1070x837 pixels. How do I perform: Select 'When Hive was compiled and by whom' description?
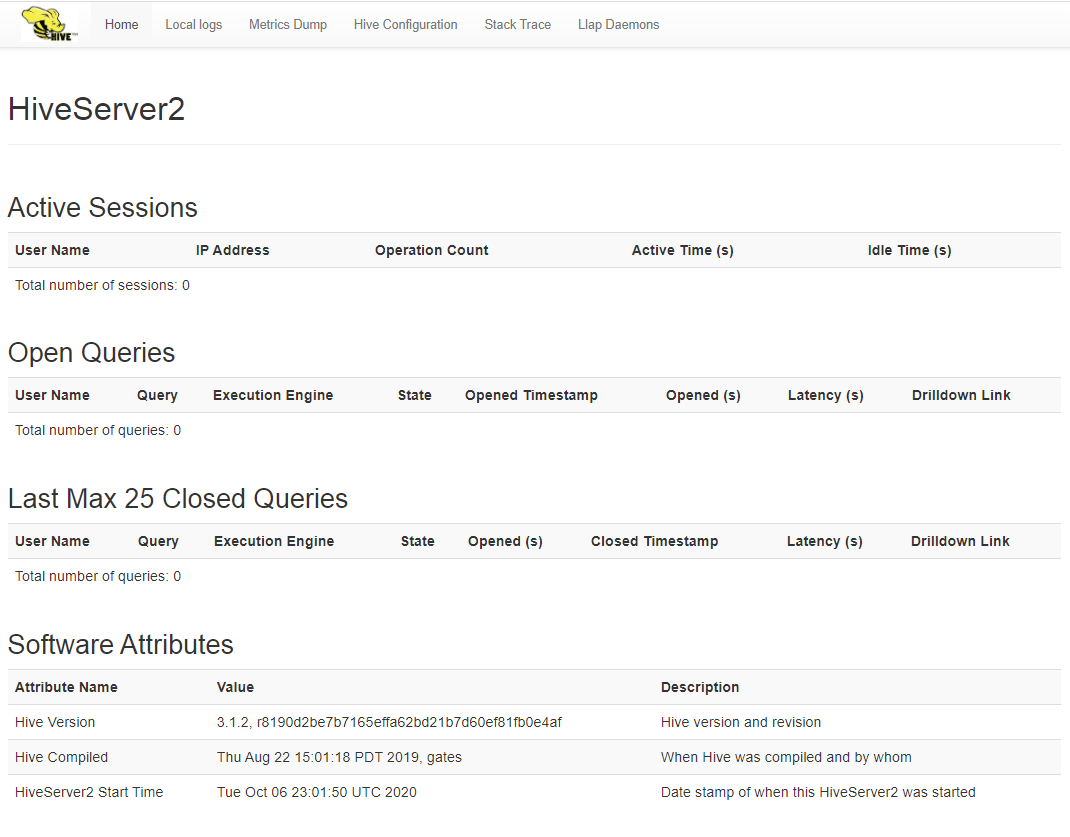pos(786,757)
